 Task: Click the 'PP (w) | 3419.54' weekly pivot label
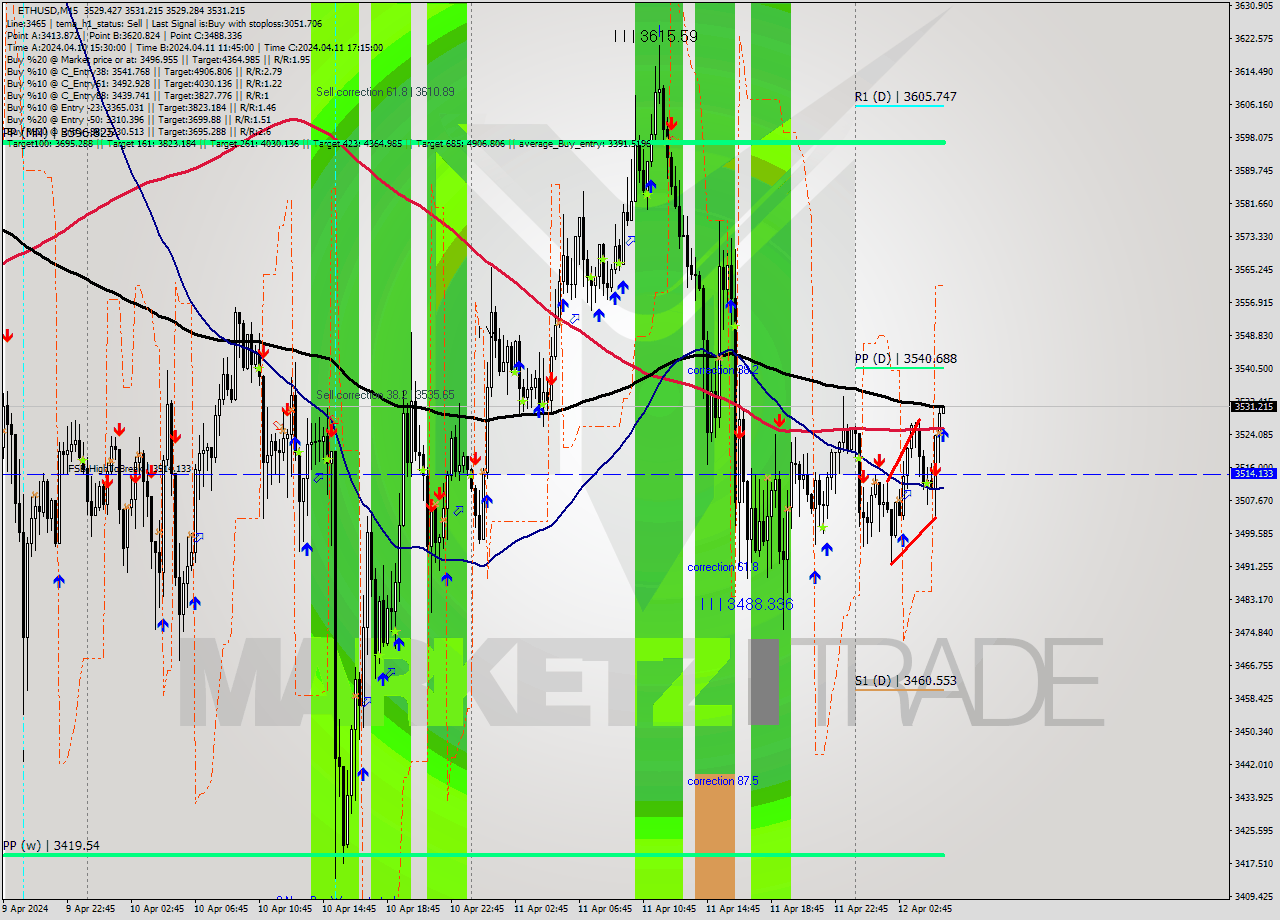51,846
